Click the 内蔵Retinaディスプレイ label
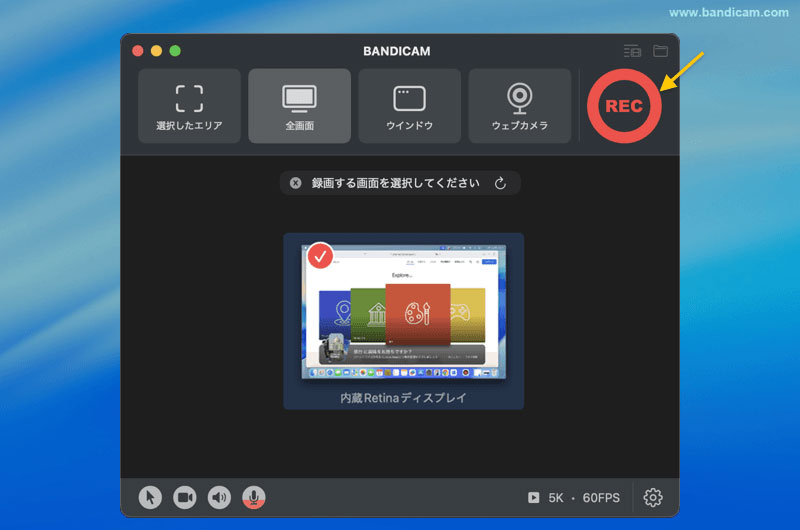Screen dimensions: 800x530 tap(404, 398)
